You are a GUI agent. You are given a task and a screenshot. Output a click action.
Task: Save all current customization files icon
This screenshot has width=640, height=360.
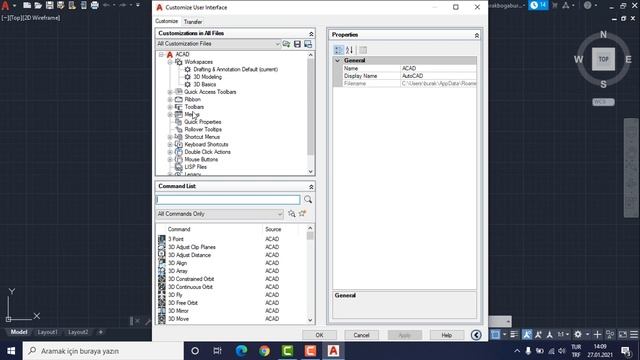tap(297, 44)
